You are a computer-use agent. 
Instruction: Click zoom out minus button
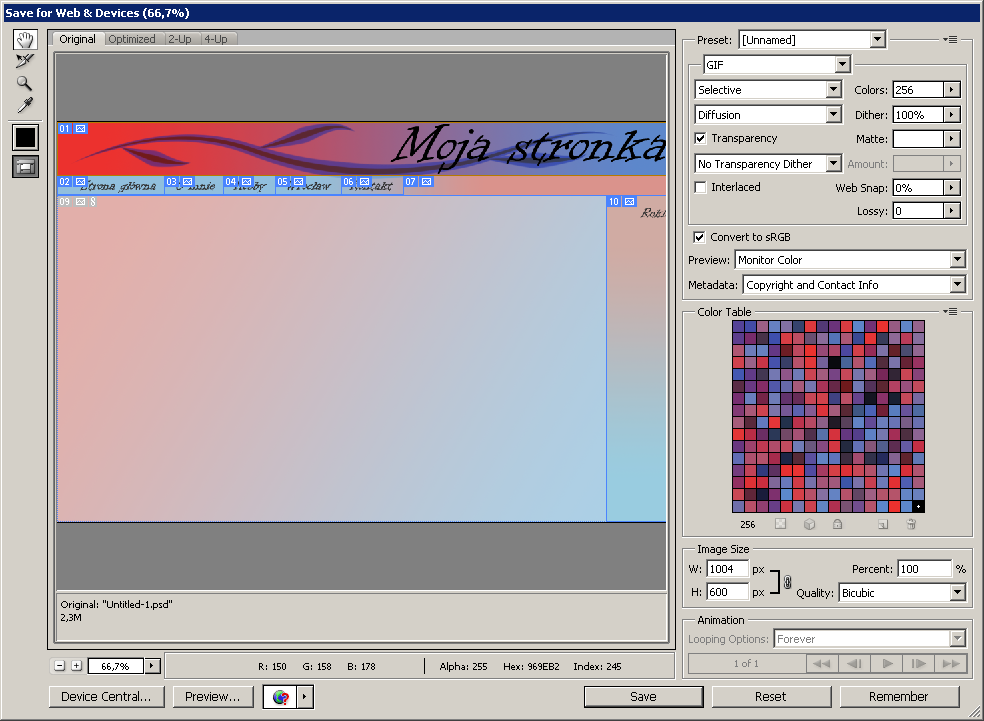60,666
